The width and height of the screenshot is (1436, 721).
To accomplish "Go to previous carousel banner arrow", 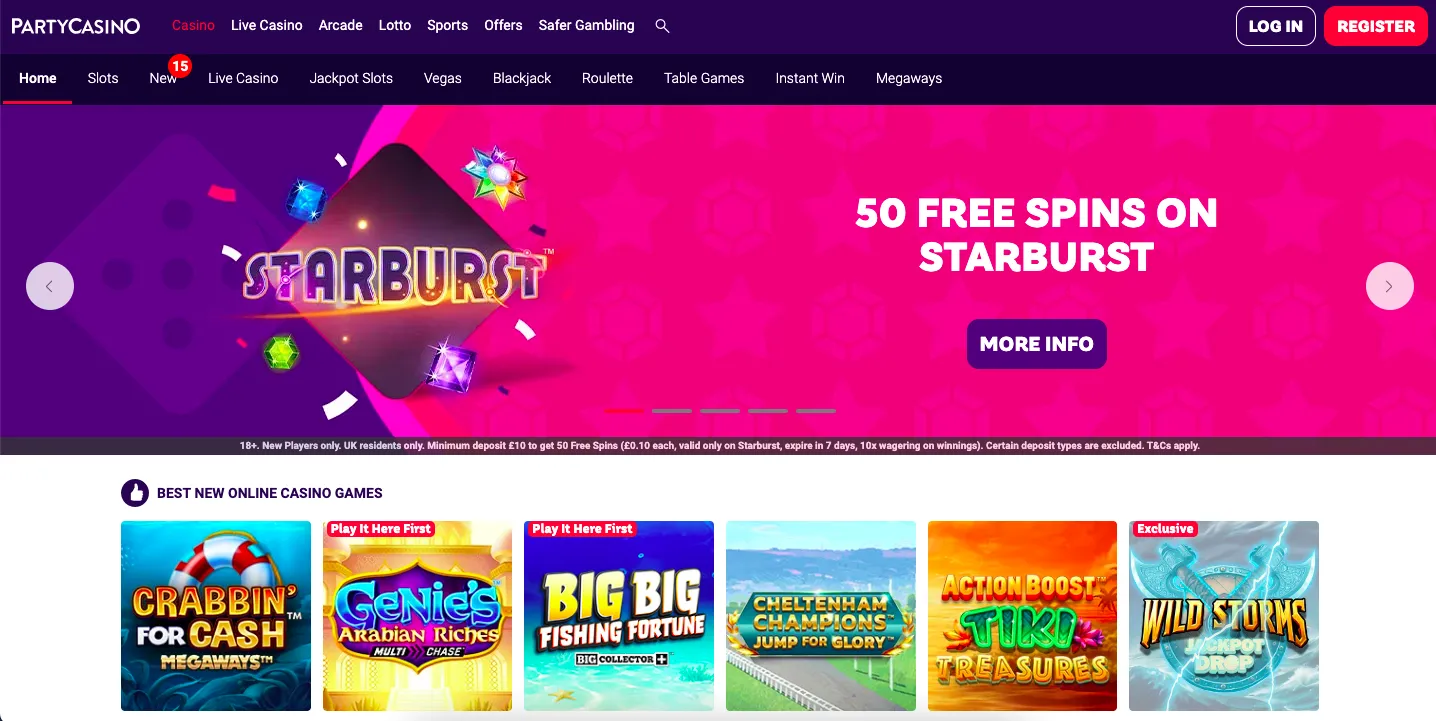I will click(x=50, y=286).
